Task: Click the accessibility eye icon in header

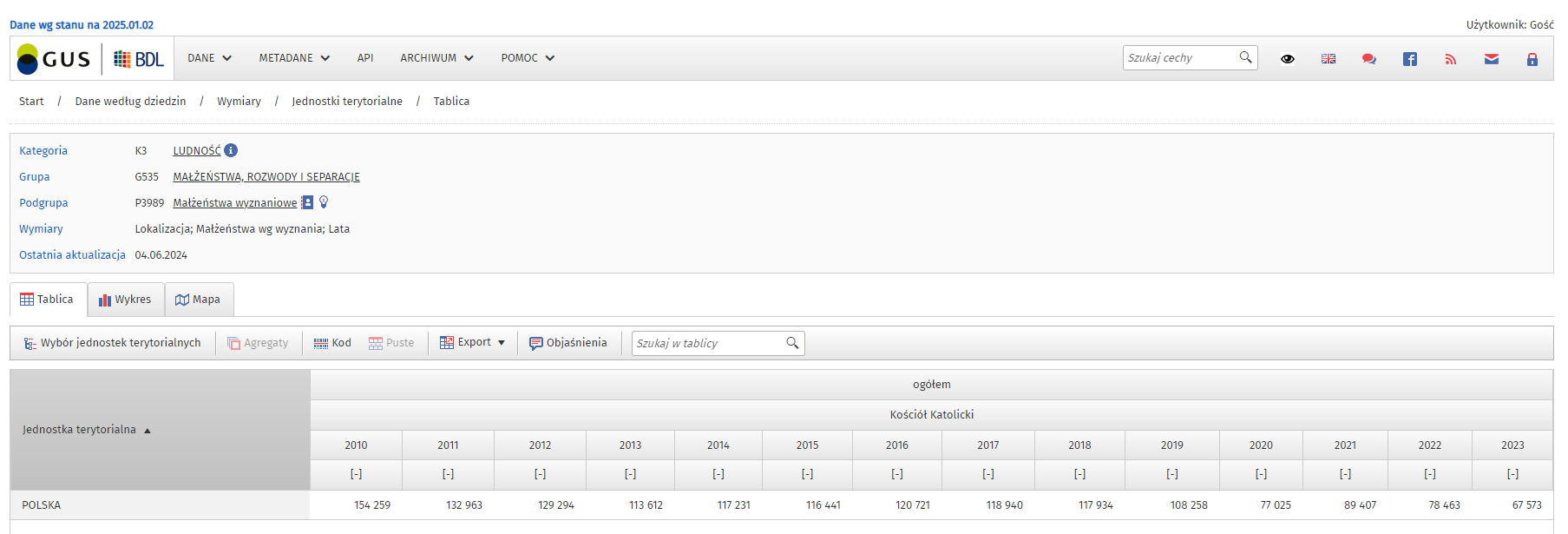Action: pos(1287,59)
